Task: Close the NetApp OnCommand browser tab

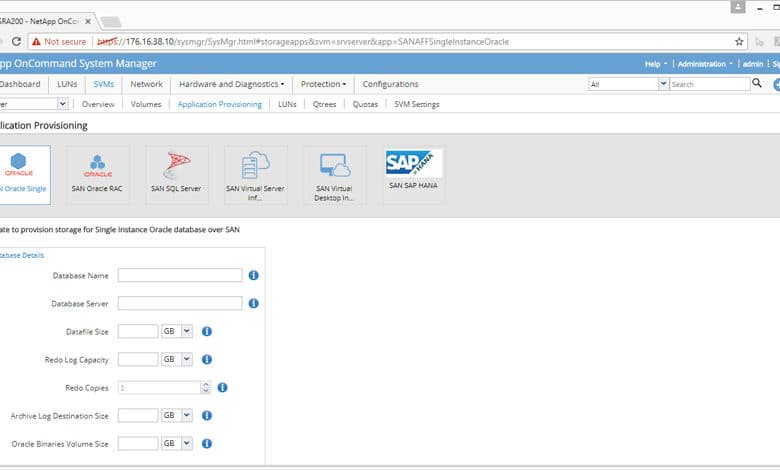Action: (88, 21)
